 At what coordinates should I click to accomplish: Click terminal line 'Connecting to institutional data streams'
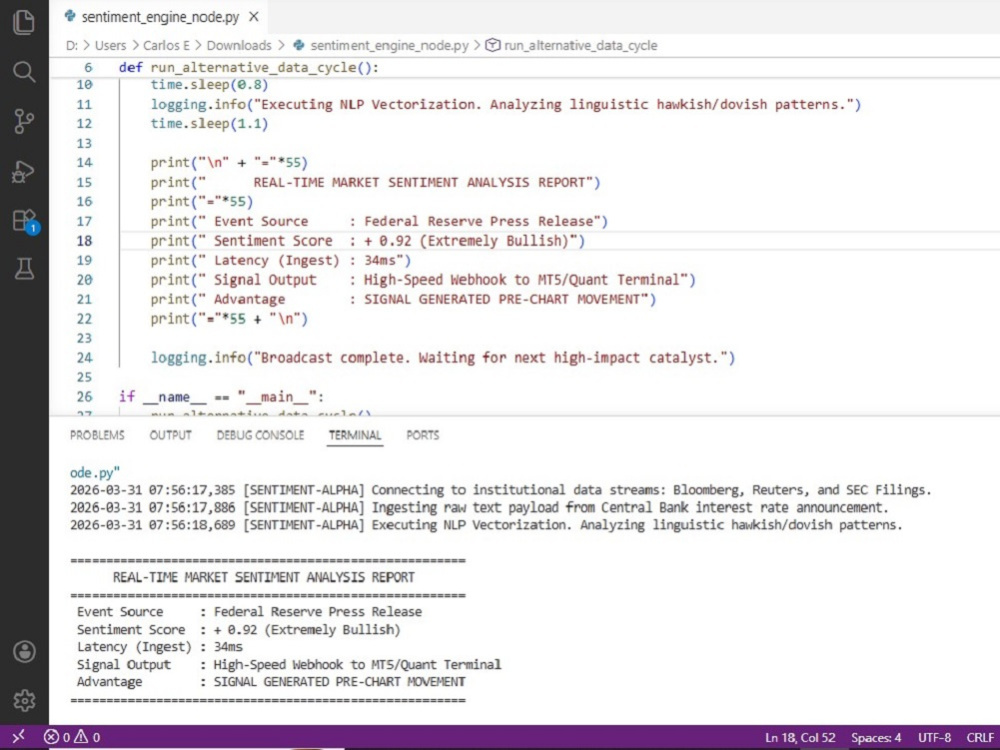tap(501, 490)
